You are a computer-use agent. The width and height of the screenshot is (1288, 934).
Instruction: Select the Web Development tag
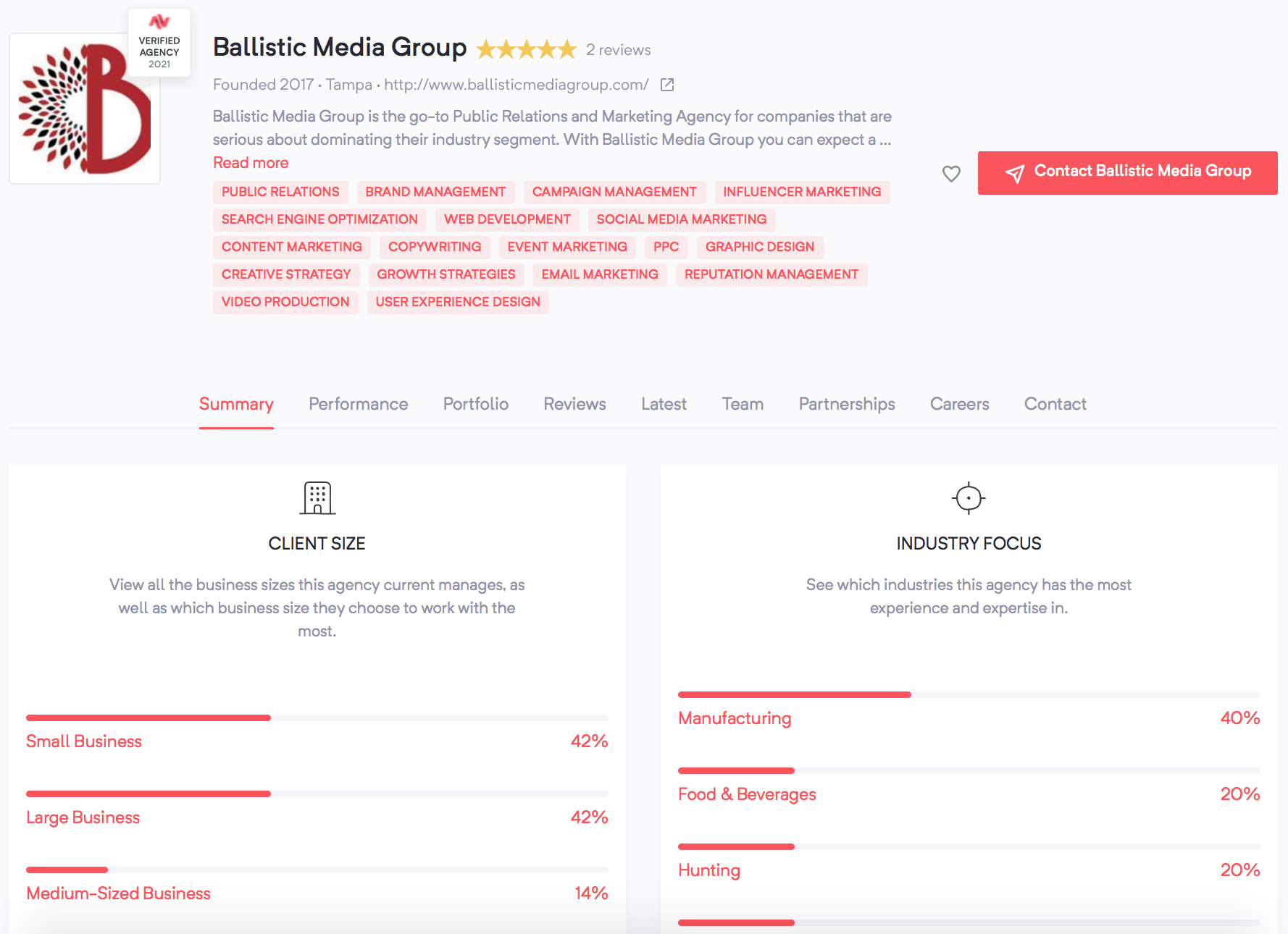point(507,219)
